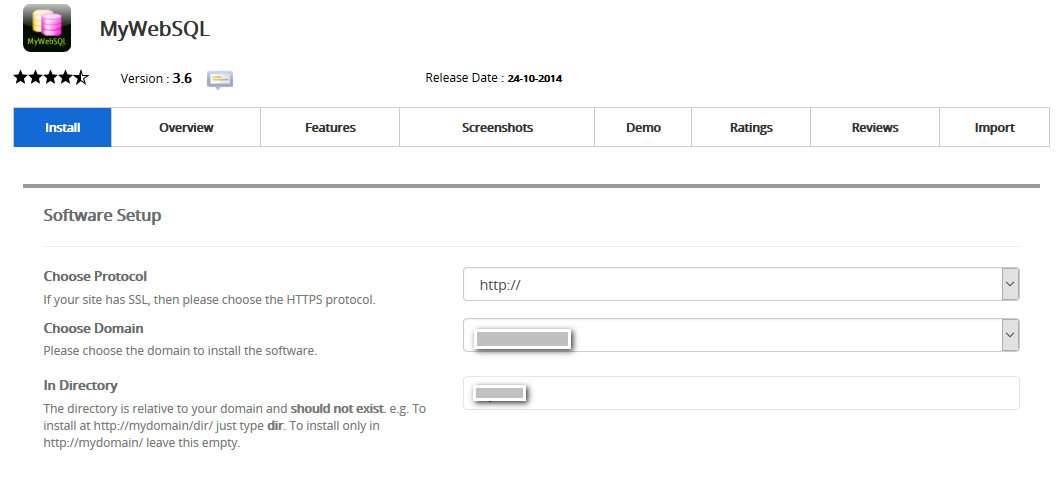Open the Install tab
Screen dimensions: 1061x487
(62, 127)
